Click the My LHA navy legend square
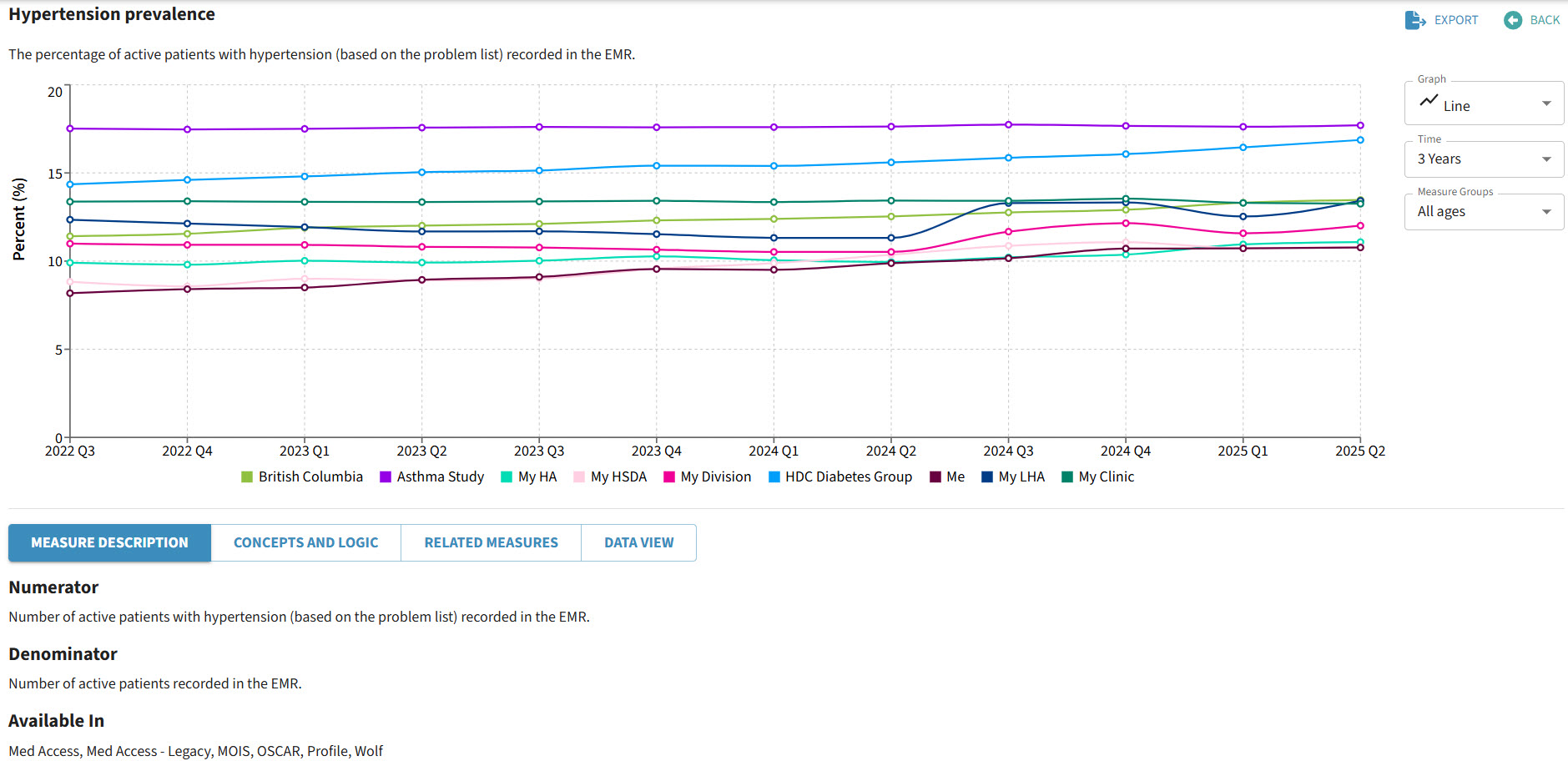1568x761 pixels. coord(987,477)
